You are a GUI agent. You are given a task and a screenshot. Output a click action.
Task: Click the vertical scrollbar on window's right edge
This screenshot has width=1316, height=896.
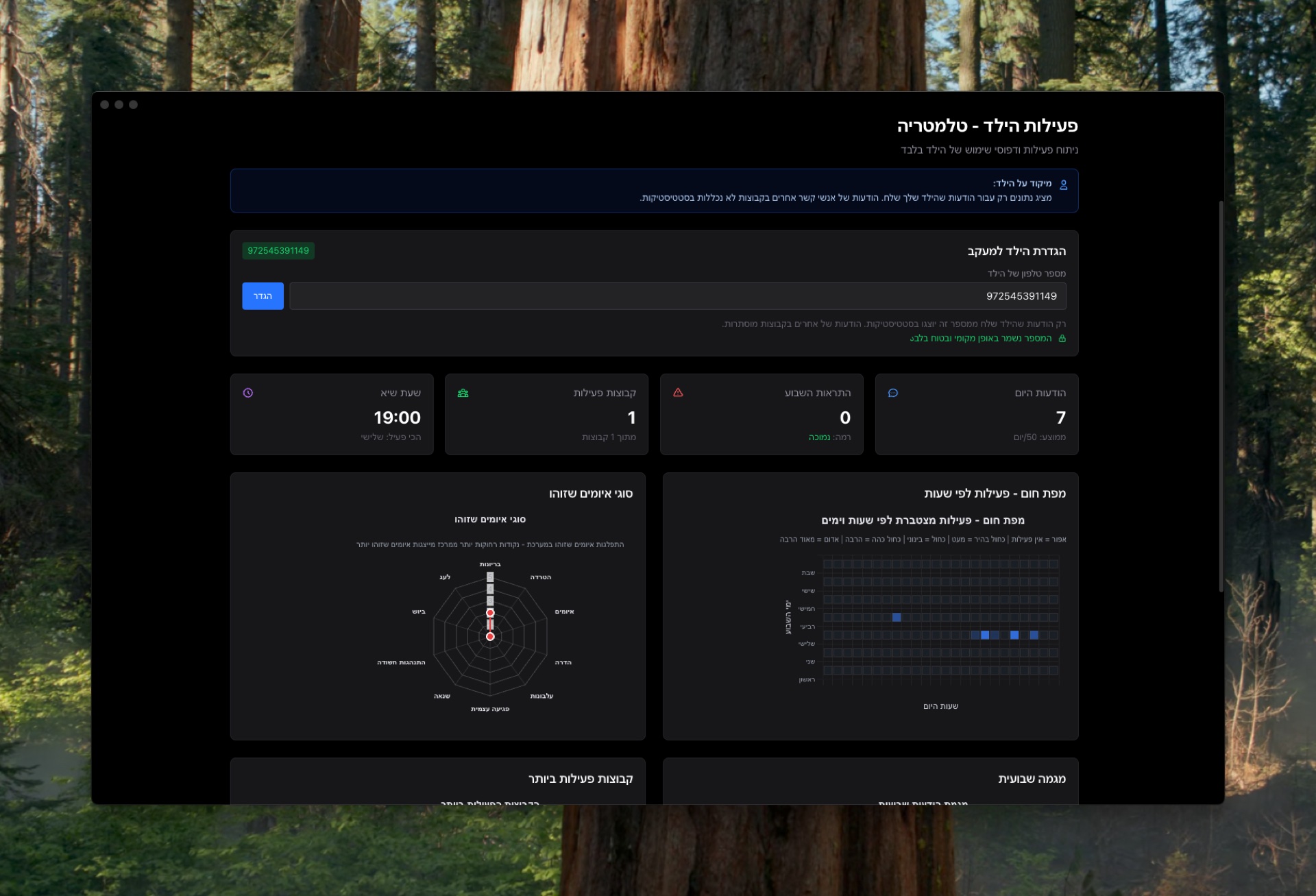1221,396
